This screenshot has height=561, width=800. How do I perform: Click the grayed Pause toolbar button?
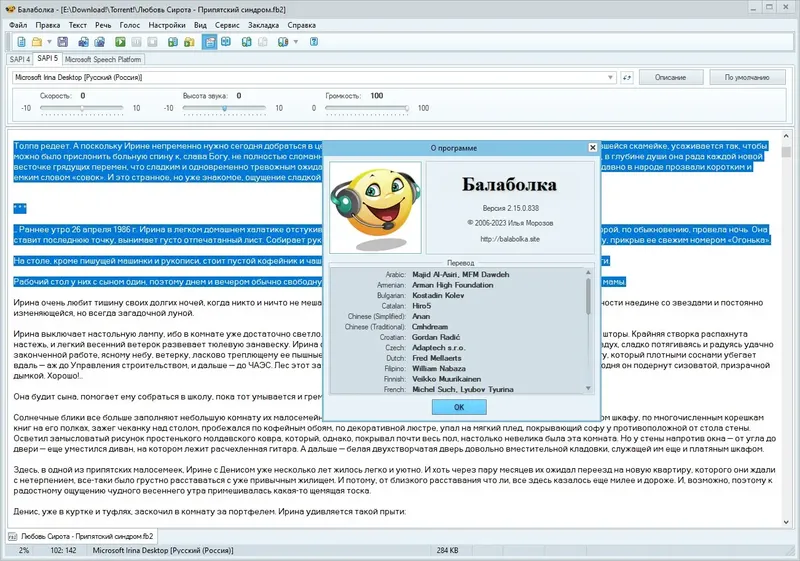(136, 42)
